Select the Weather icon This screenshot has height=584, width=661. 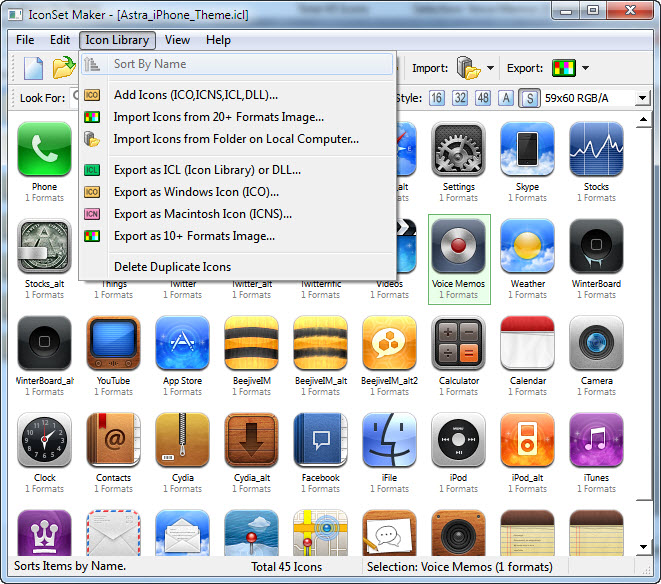pyautogui.click(x=527, y=245)
